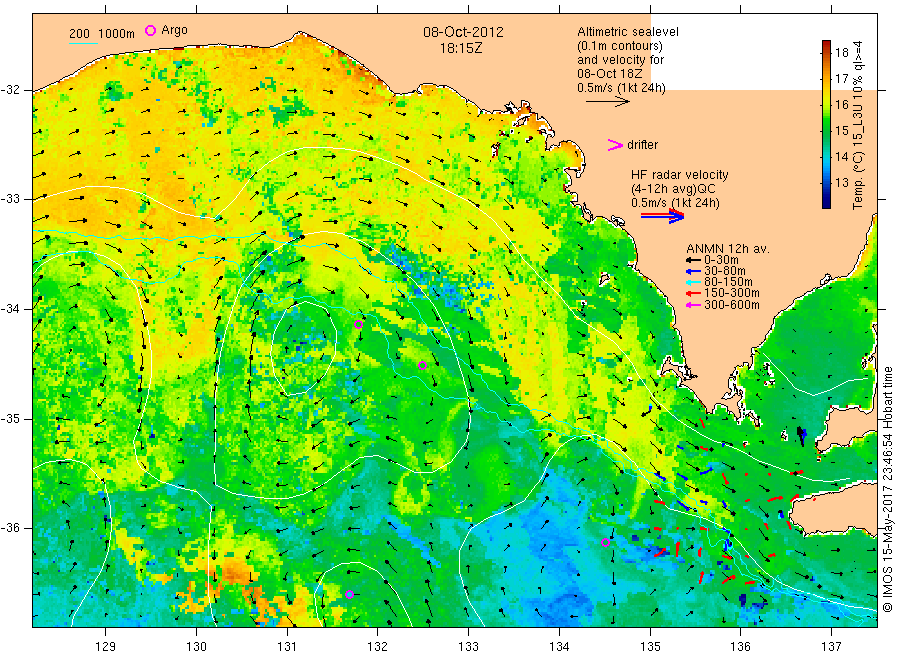The height and width of the screenshot is (660, 900).
Task: Select the black 0-30m arrow marker
Action: tap(693, 260)
